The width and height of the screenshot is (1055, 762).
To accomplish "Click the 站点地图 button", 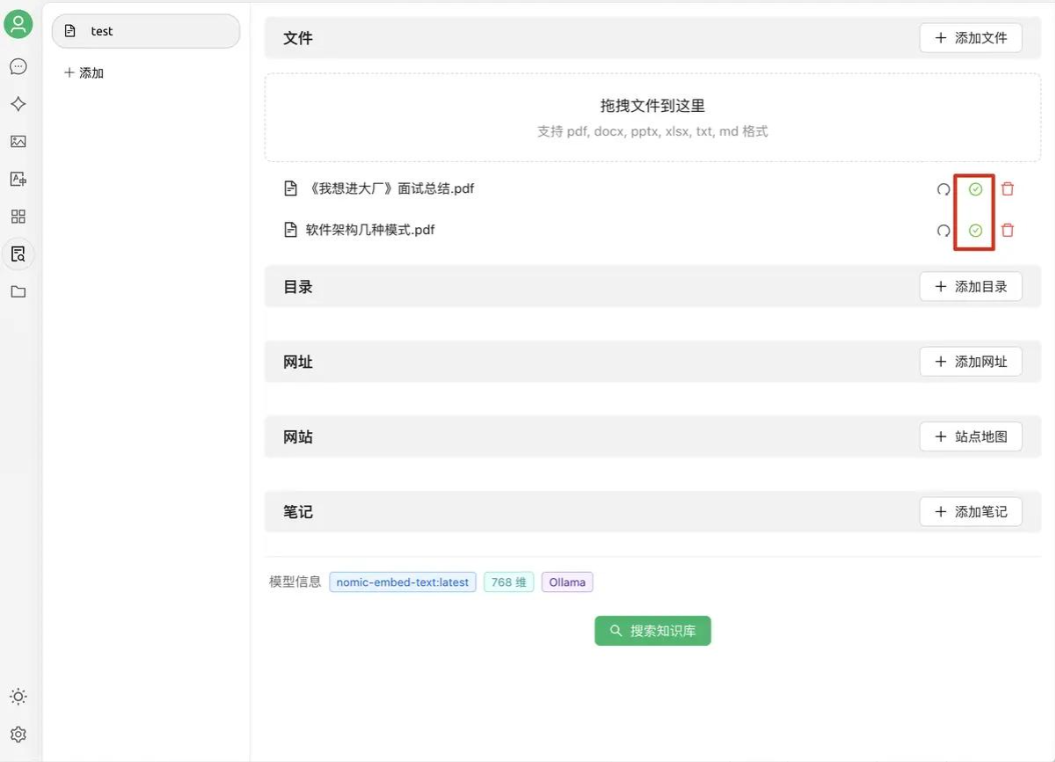I will coord(970,437).
